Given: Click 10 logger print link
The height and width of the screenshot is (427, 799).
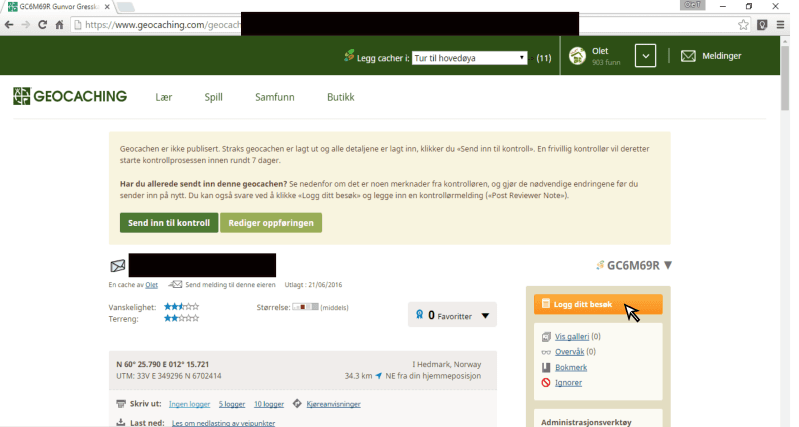Looking at the screenshot, I should coord(269,404).
